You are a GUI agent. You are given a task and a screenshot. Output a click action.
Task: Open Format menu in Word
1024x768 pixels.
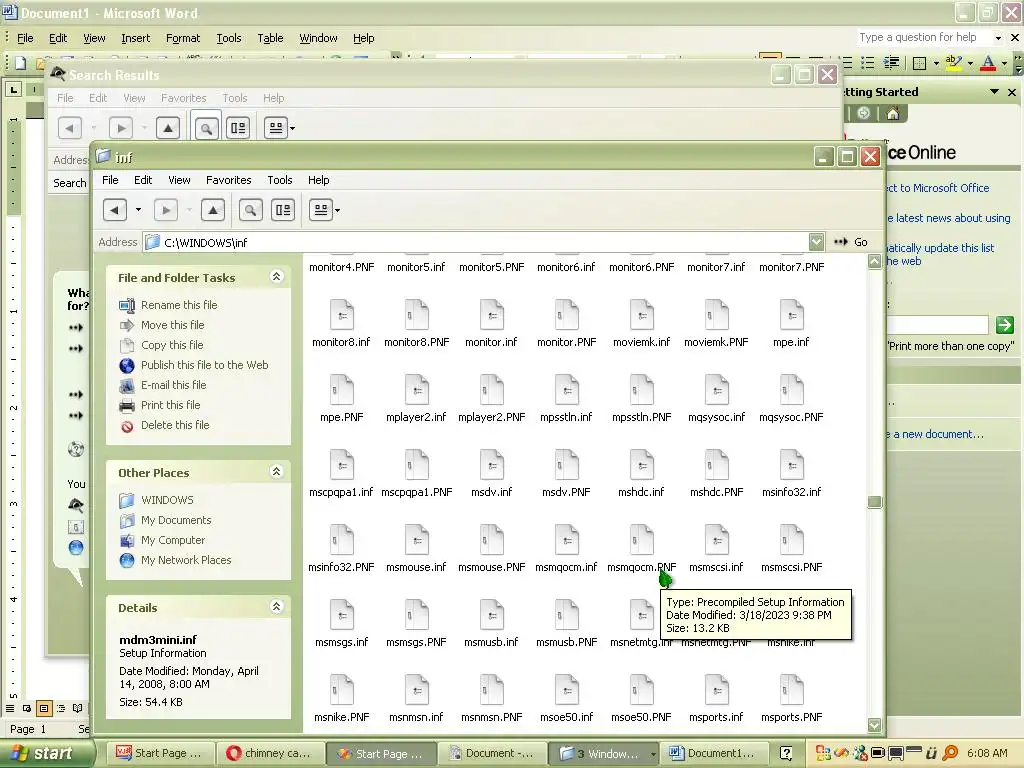click(x=183, y=39)
